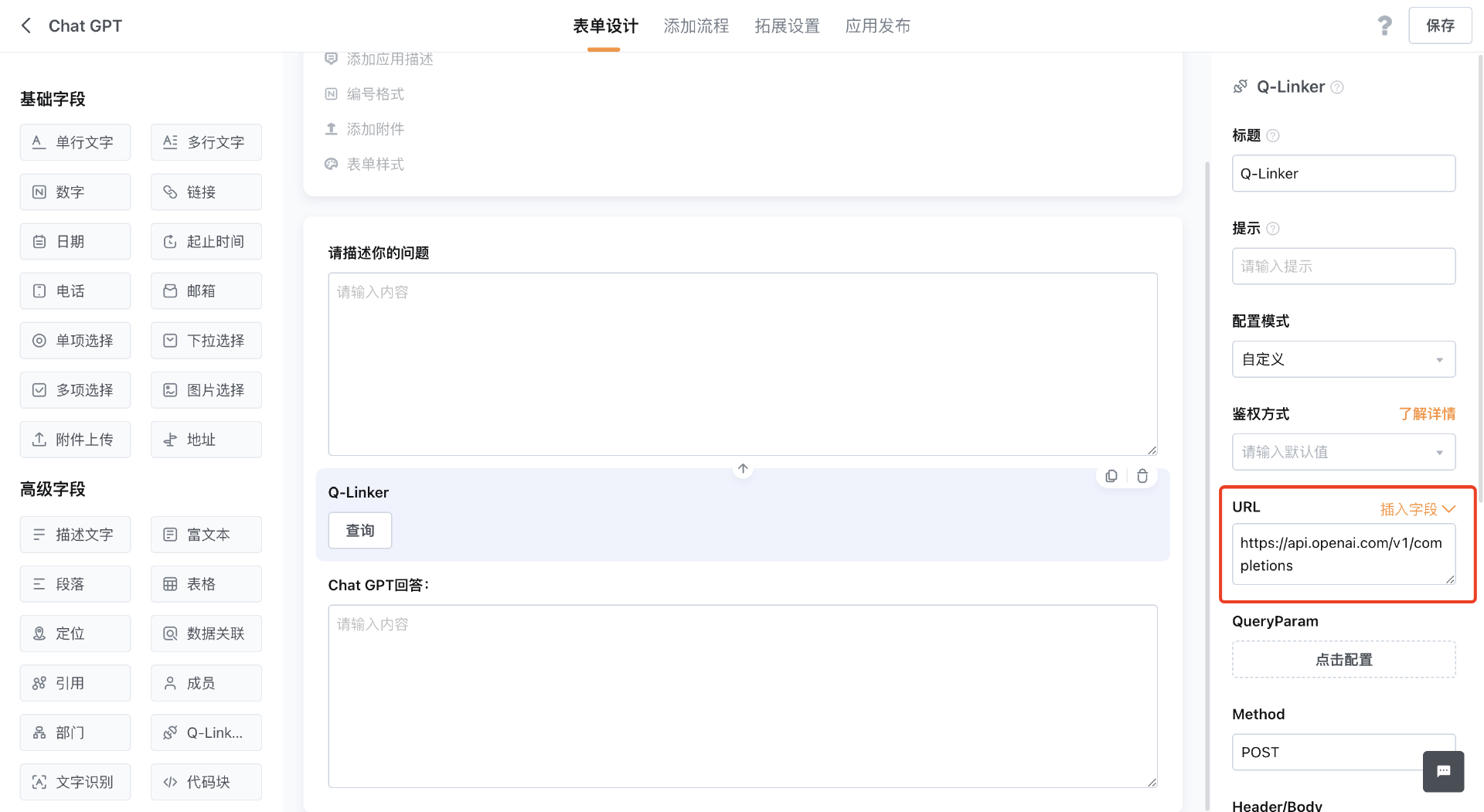
Task: Add a 邮箱 field
Action: tap(206, 290)
